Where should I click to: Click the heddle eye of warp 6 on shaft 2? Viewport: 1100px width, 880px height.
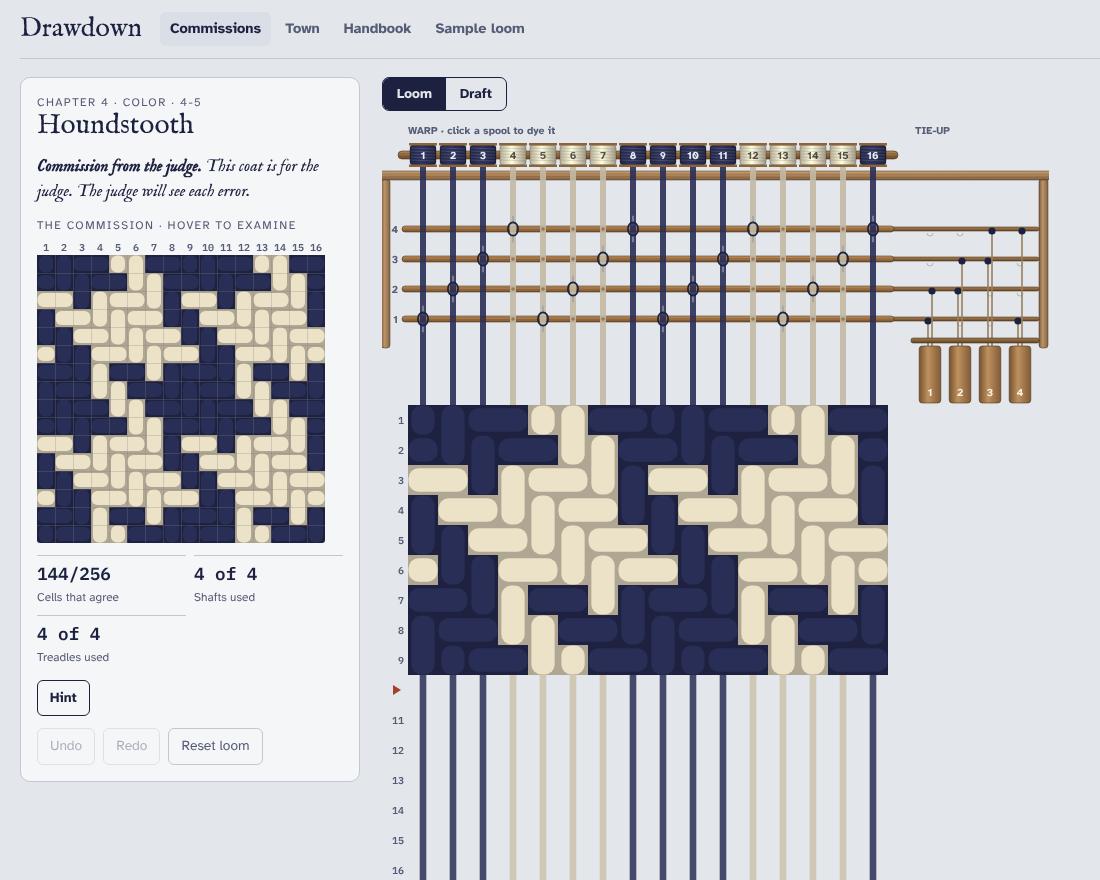click(573, 289)
